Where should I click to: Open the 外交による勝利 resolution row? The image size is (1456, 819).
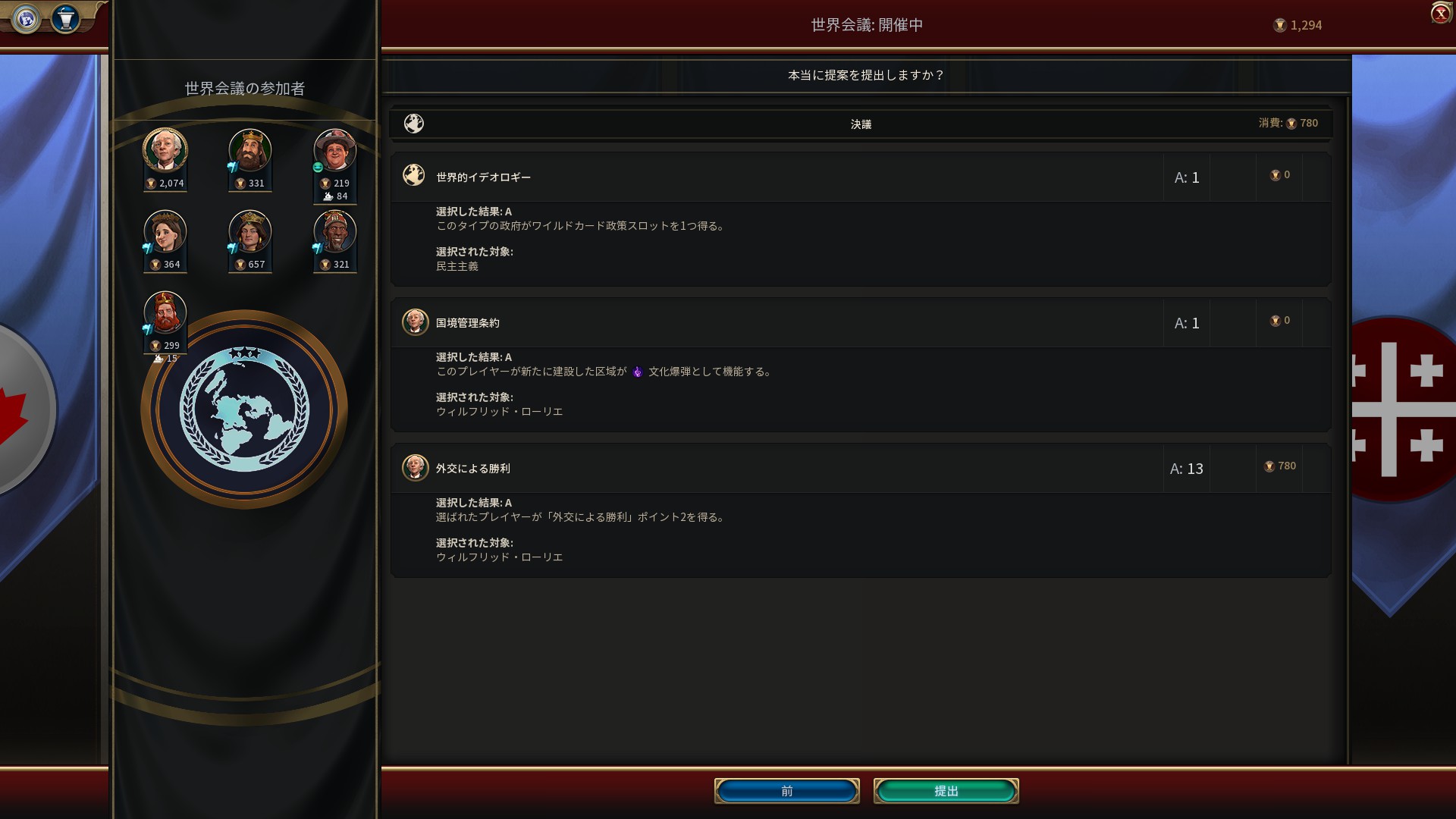pyautogui.click(x=861, y=469)
